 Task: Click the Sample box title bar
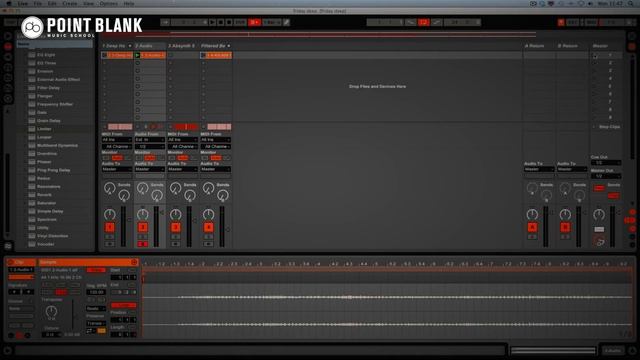(88, 262)
